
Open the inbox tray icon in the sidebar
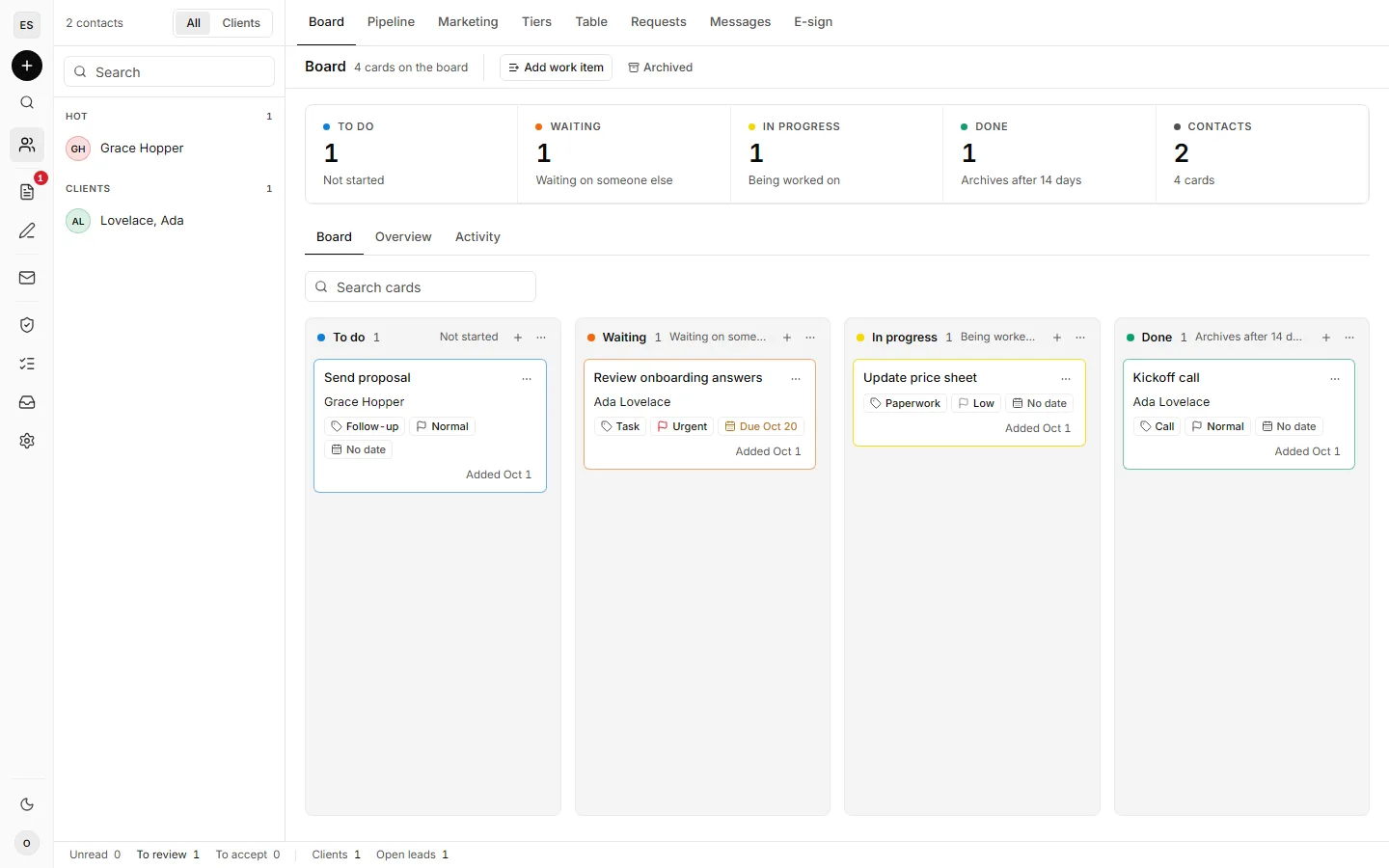tap(27, 402)
